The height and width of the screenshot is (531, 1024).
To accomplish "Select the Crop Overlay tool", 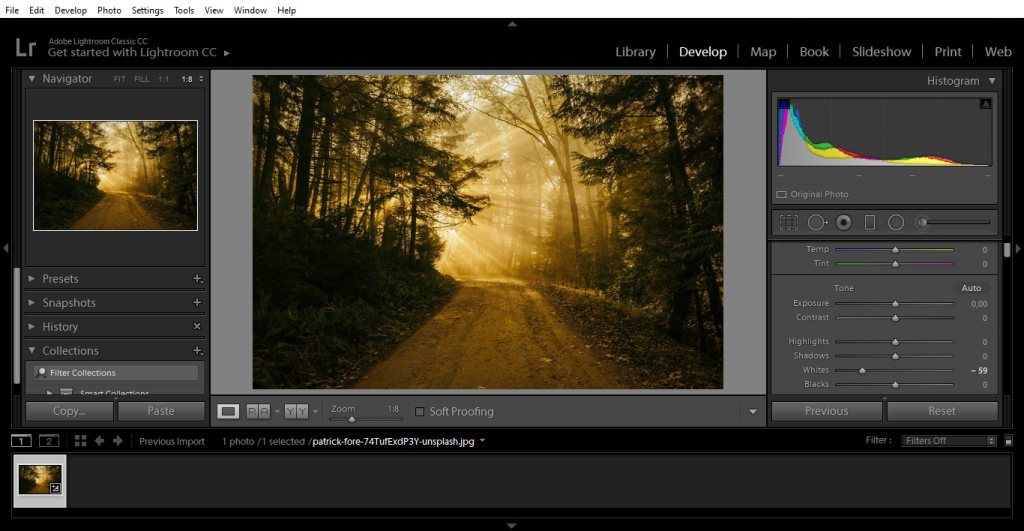I will 788,222.
